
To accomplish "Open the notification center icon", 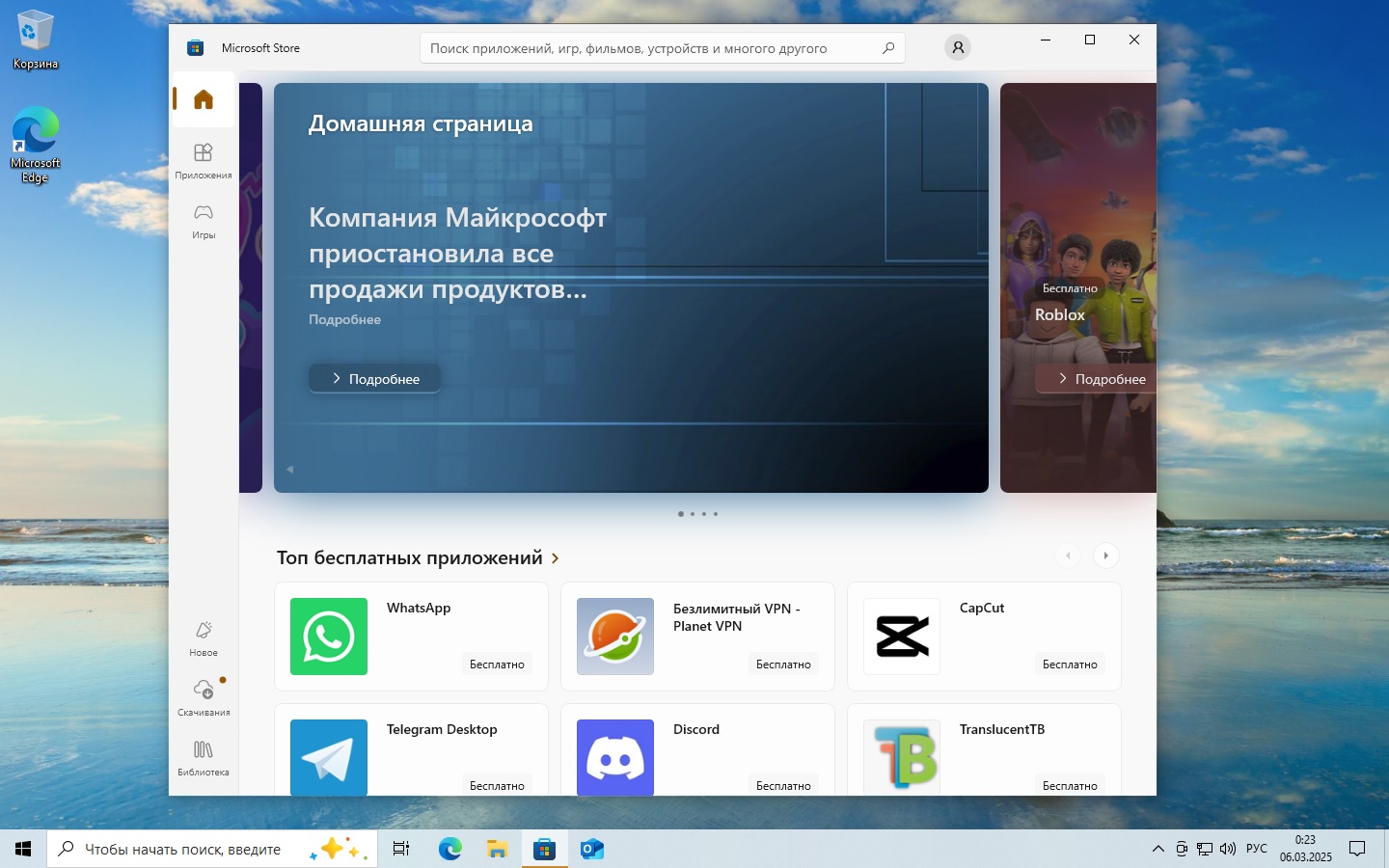I will (1357, 849).
